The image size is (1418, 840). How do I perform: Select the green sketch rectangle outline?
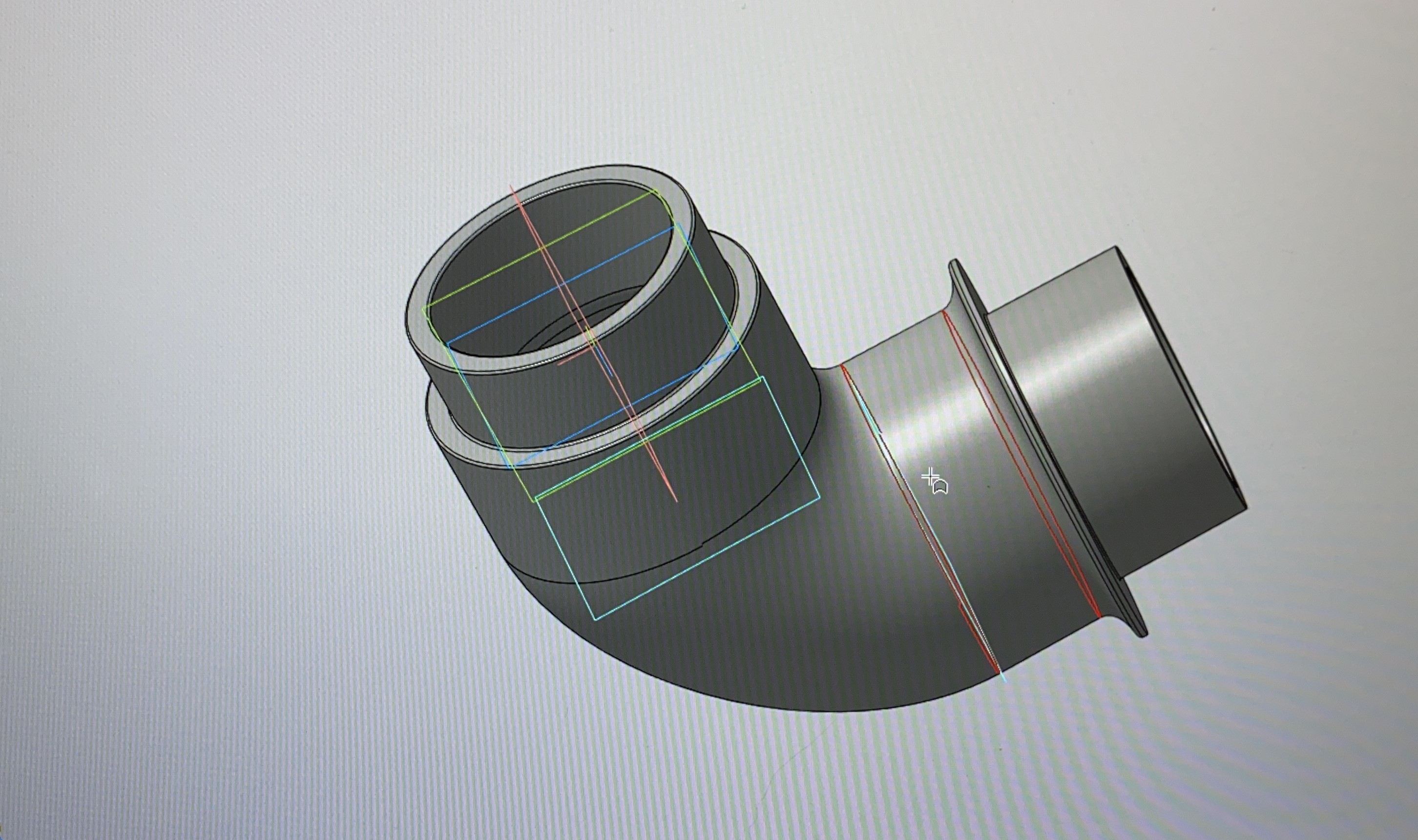click(592, 345)
